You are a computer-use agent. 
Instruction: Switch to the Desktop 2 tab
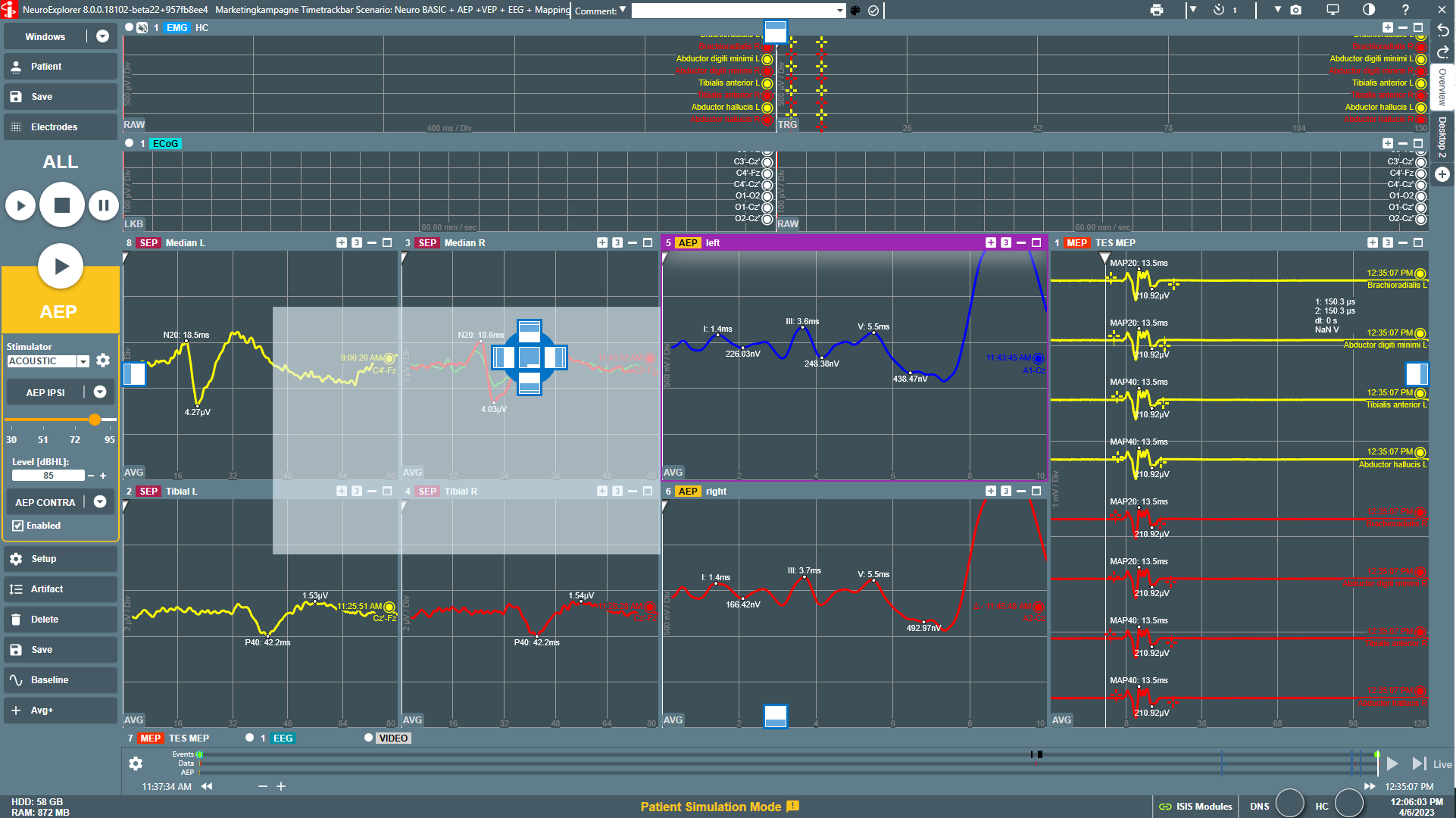(1442, 137)
